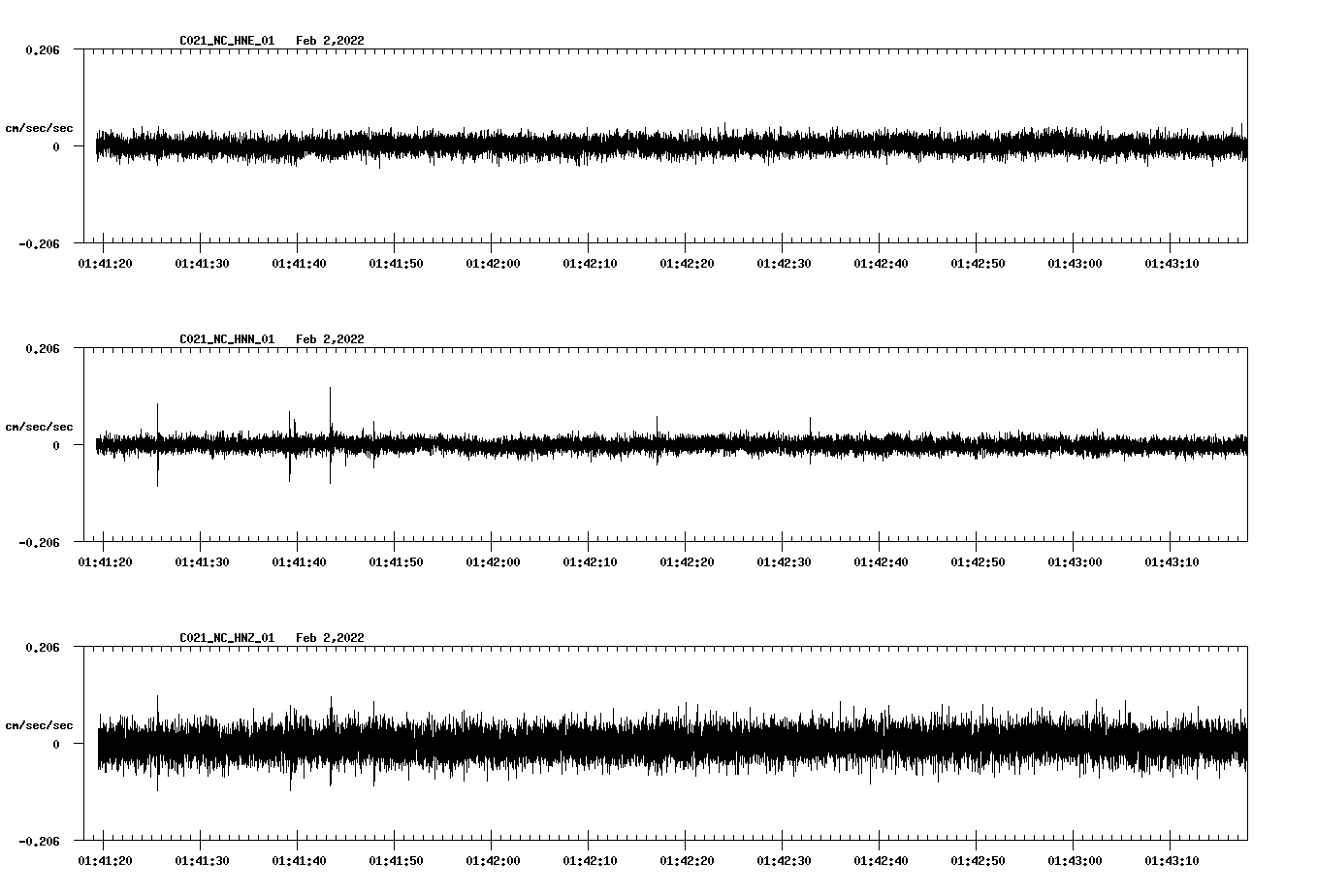Click the 01:42:10 time label under HNN plot
This screenshot has height=896, width=1317.
point(590,562)
